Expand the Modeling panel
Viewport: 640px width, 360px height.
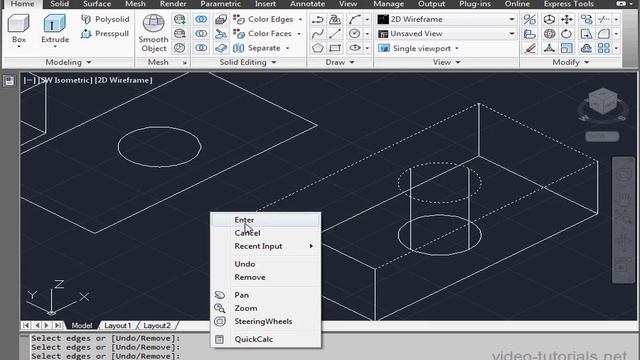(68, 62)
